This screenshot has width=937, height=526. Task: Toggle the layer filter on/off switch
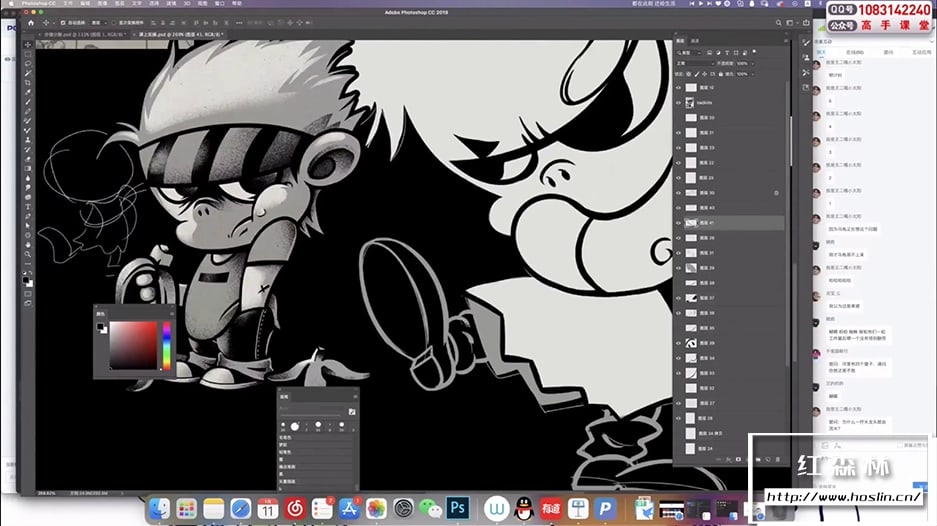754,53
